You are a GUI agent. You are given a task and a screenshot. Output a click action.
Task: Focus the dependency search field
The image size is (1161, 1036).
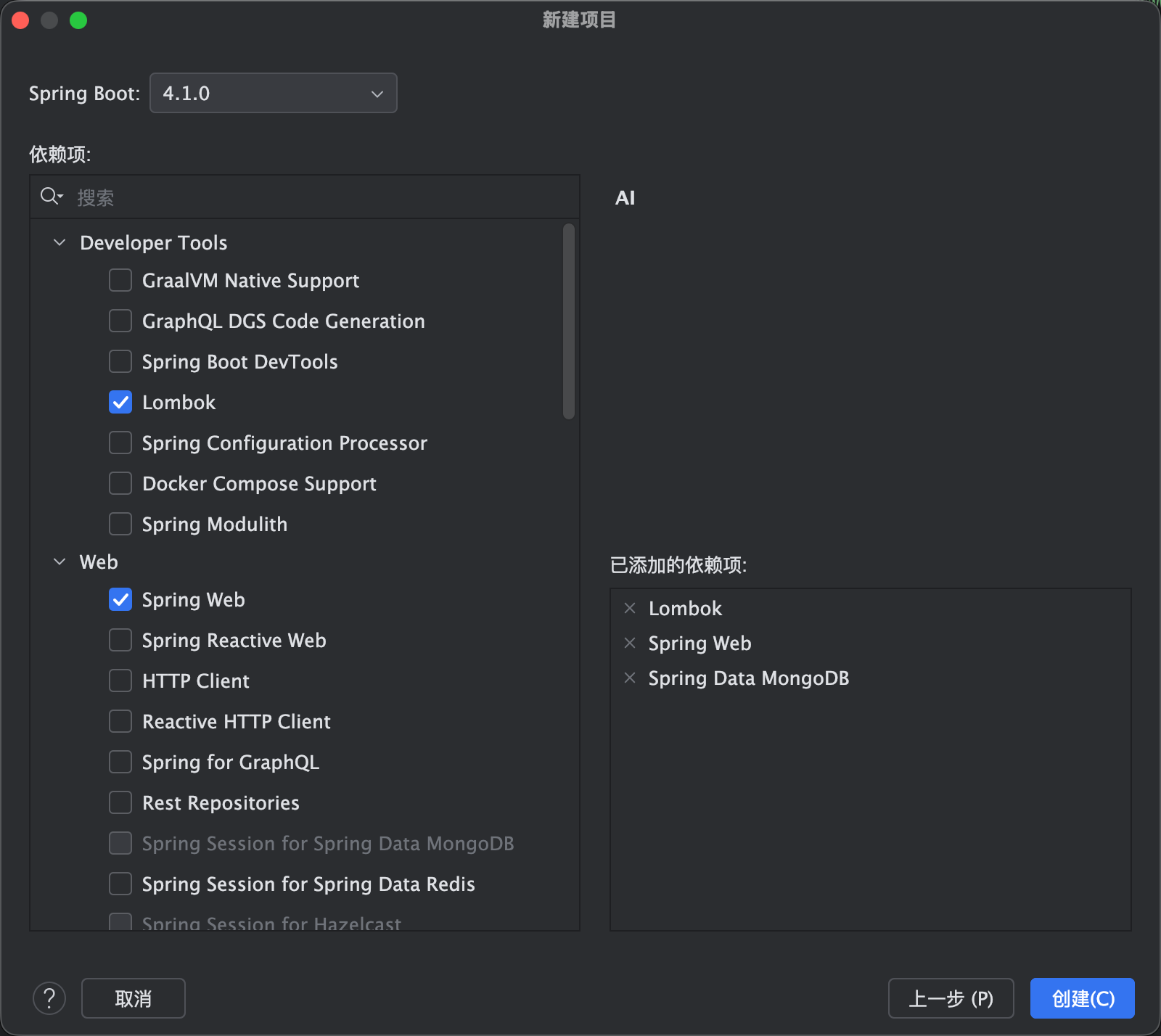[305, 197]
